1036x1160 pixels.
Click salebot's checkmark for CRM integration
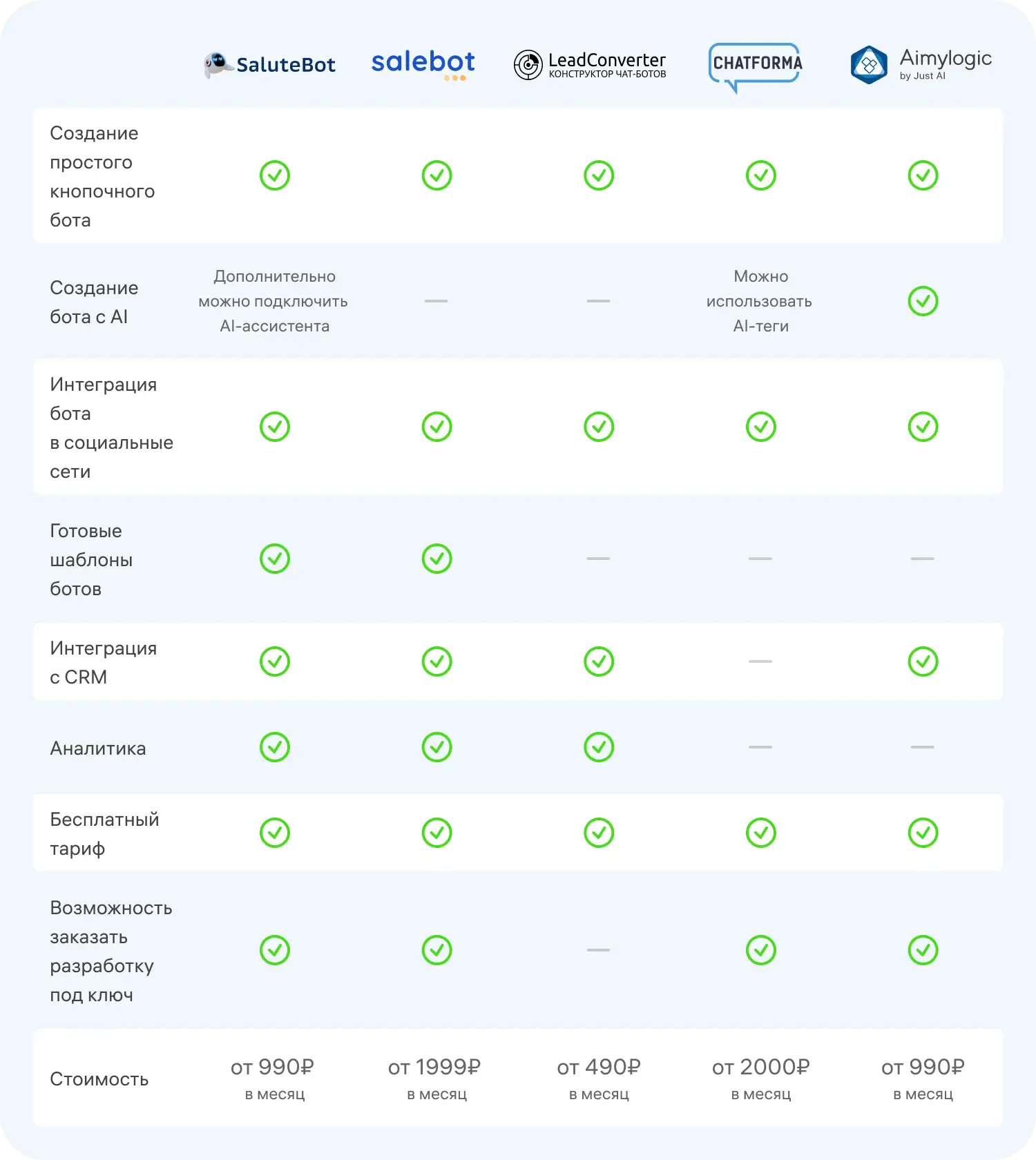pyautogui.click(x=437, y=661)
